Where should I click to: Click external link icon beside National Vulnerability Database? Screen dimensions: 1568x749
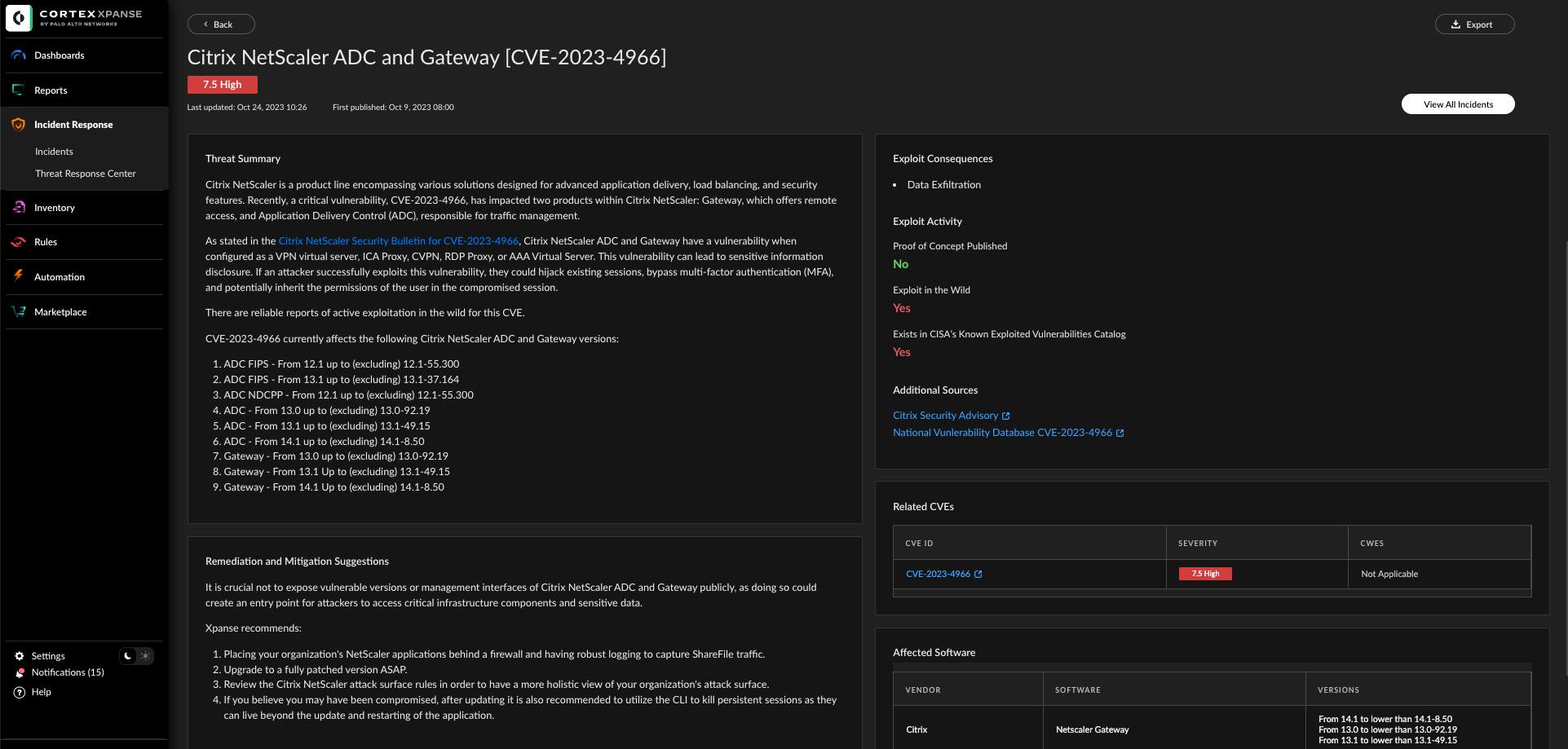[1120, 434]
